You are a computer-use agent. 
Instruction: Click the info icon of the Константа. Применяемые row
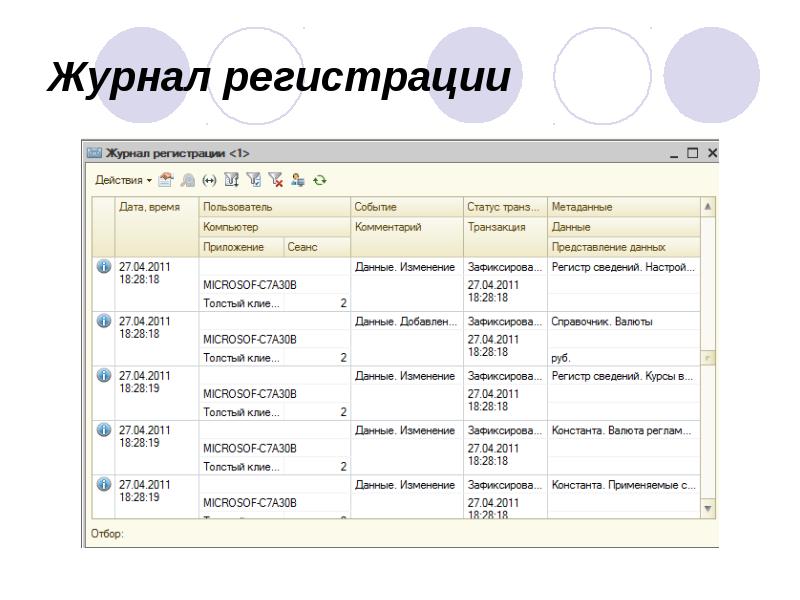104,484
